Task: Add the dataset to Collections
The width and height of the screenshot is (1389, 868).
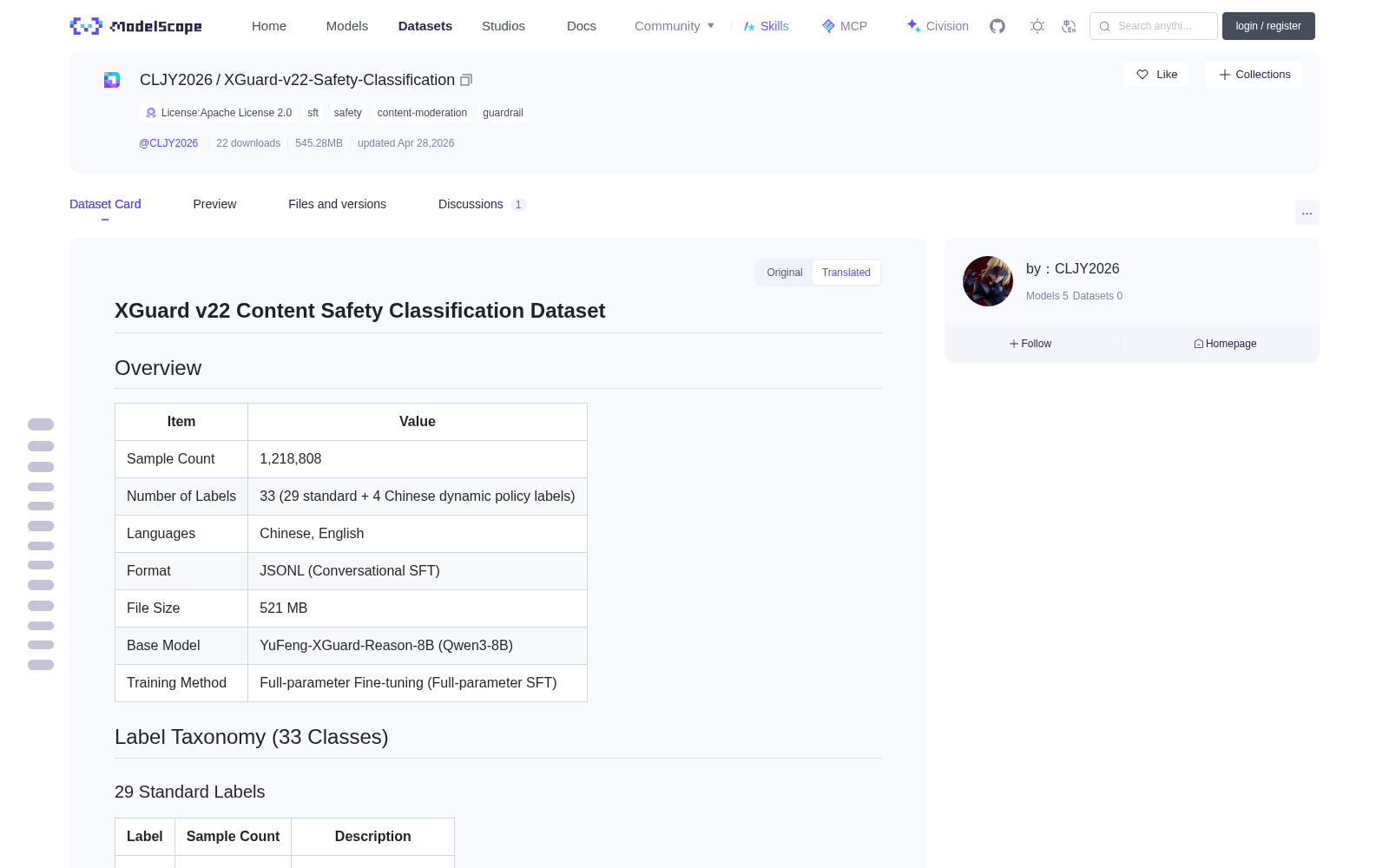Action: 1254,75
